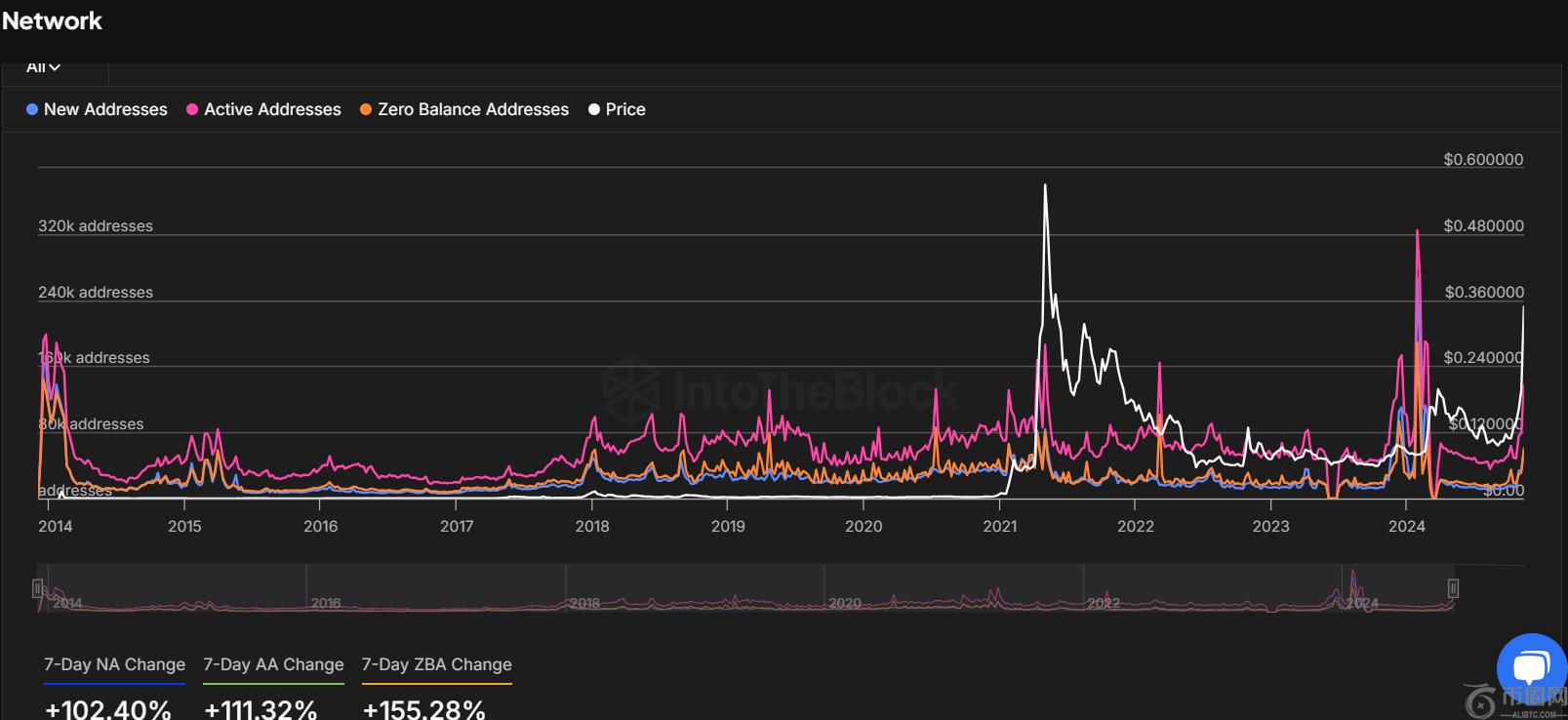The height and width of the screenshot is (720, 1568).
Task: Toggle the Zero Balance Addresses legend series
Action: point(464,109)
